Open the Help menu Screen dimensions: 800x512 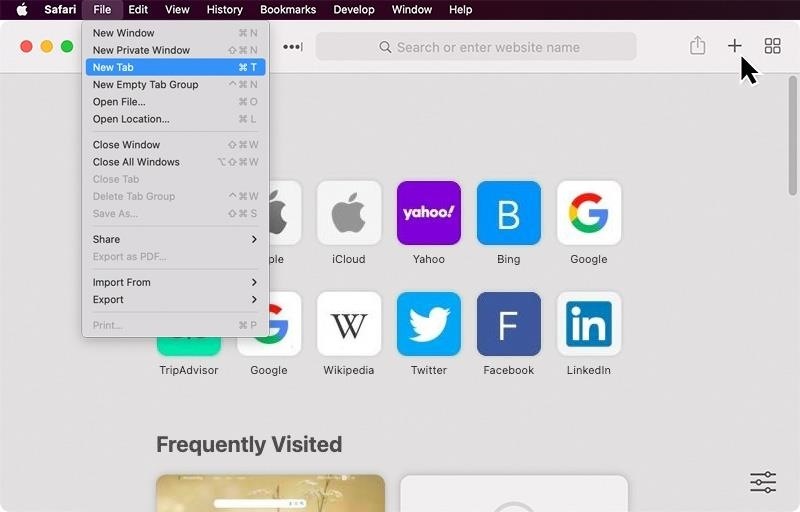tap(460, 10)
